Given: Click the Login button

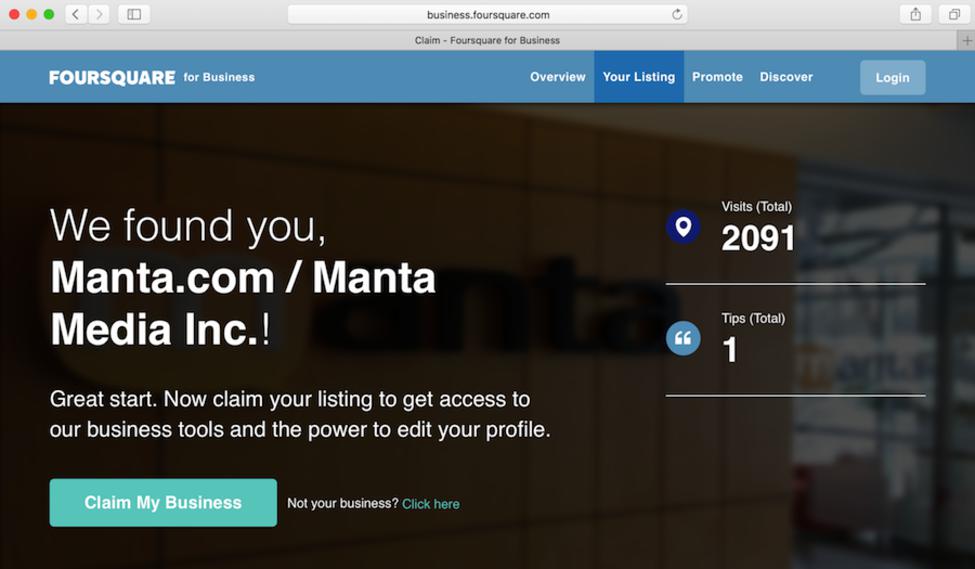Looking at the screenshot, I should click(x=892, y=78).
